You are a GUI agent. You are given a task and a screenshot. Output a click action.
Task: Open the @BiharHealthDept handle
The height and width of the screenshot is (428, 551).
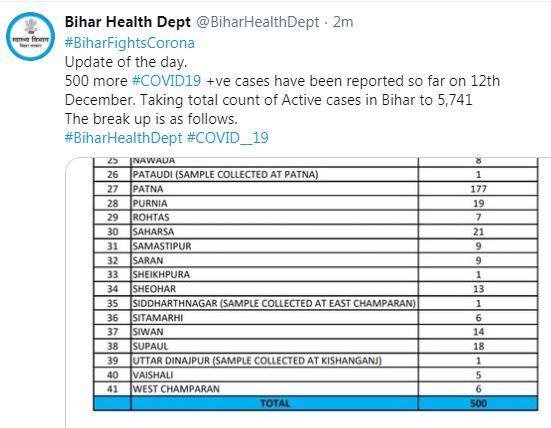[x=258, y=22]
